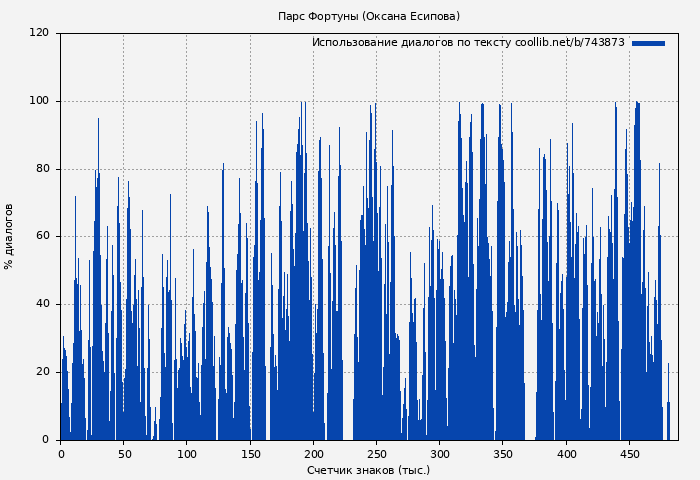Select the 40 tick on the y-axis
700x480 pixels.
click(42, 304)
